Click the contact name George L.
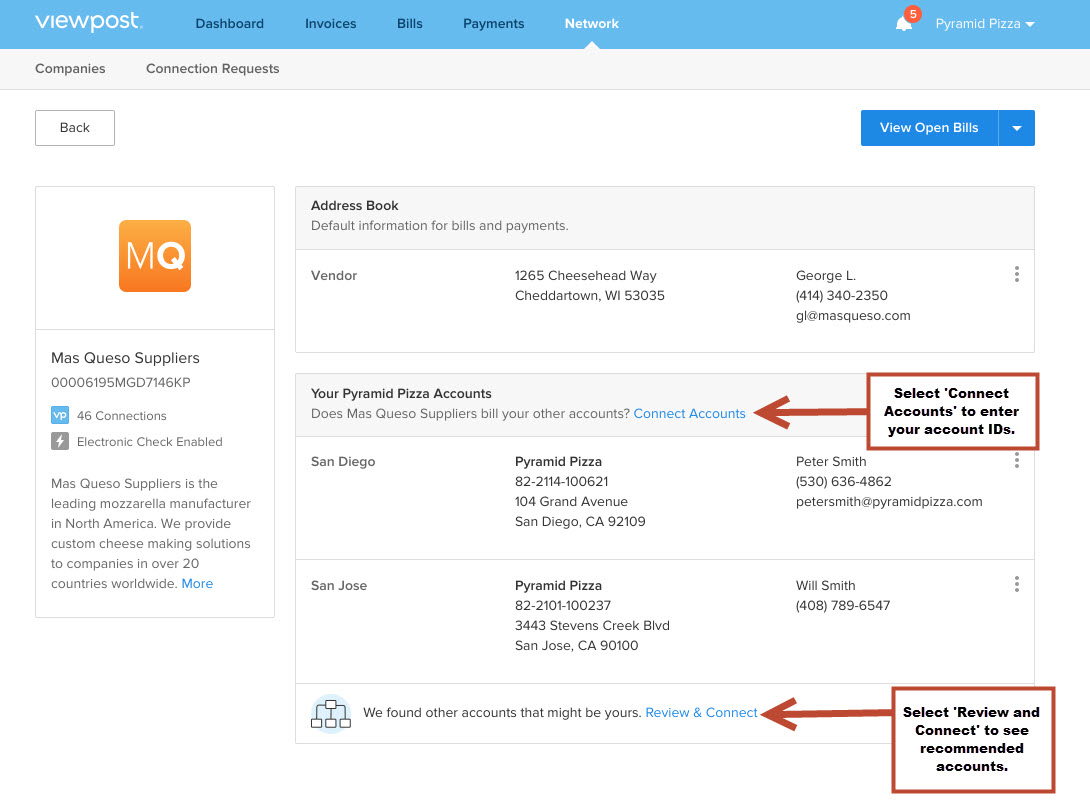The height and width of the screenshot is (812, 1090). click(826, 275)
